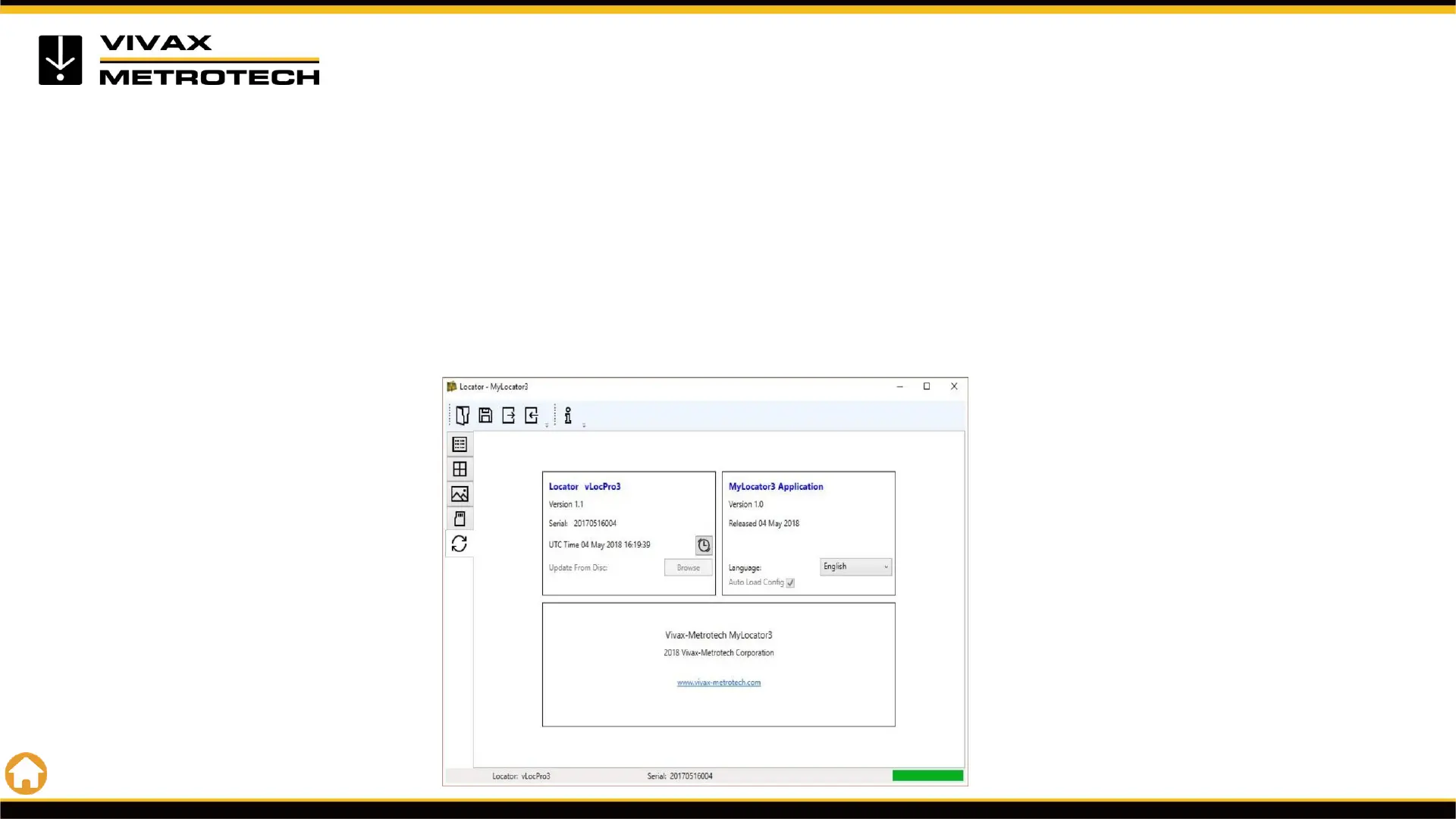1456x819 pixels.
Task: Select the four-square grid sidebar icon
Action: click(460, 469)
